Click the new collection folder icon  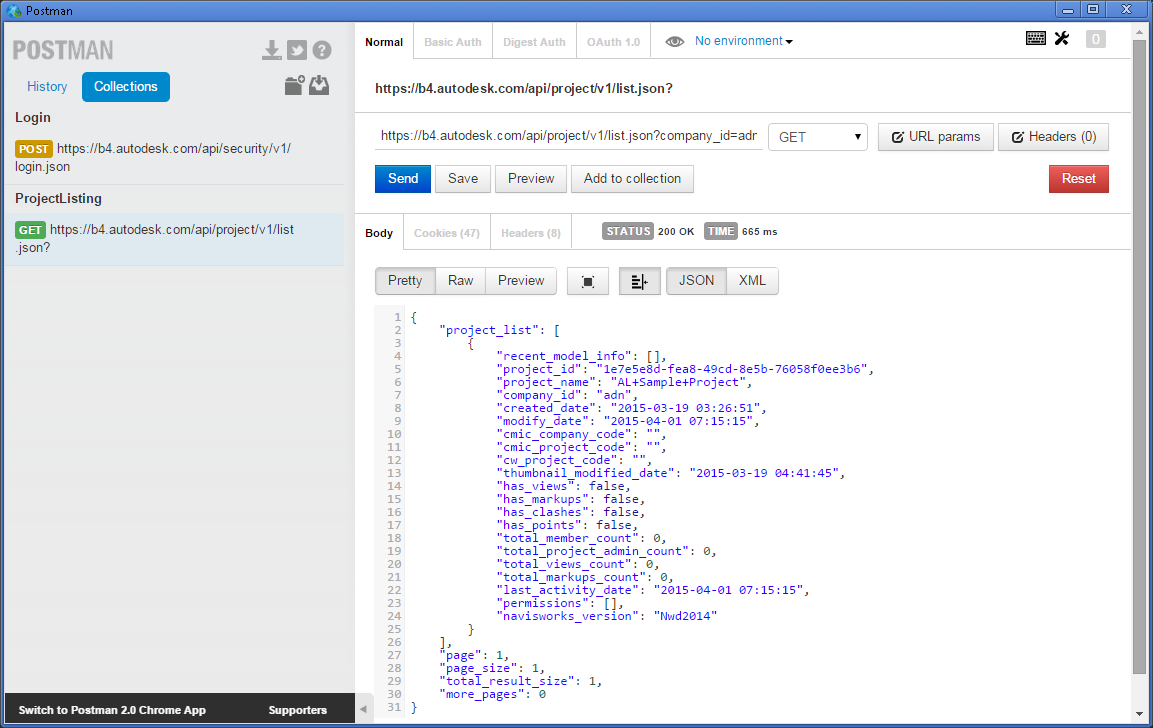[294, 85]
